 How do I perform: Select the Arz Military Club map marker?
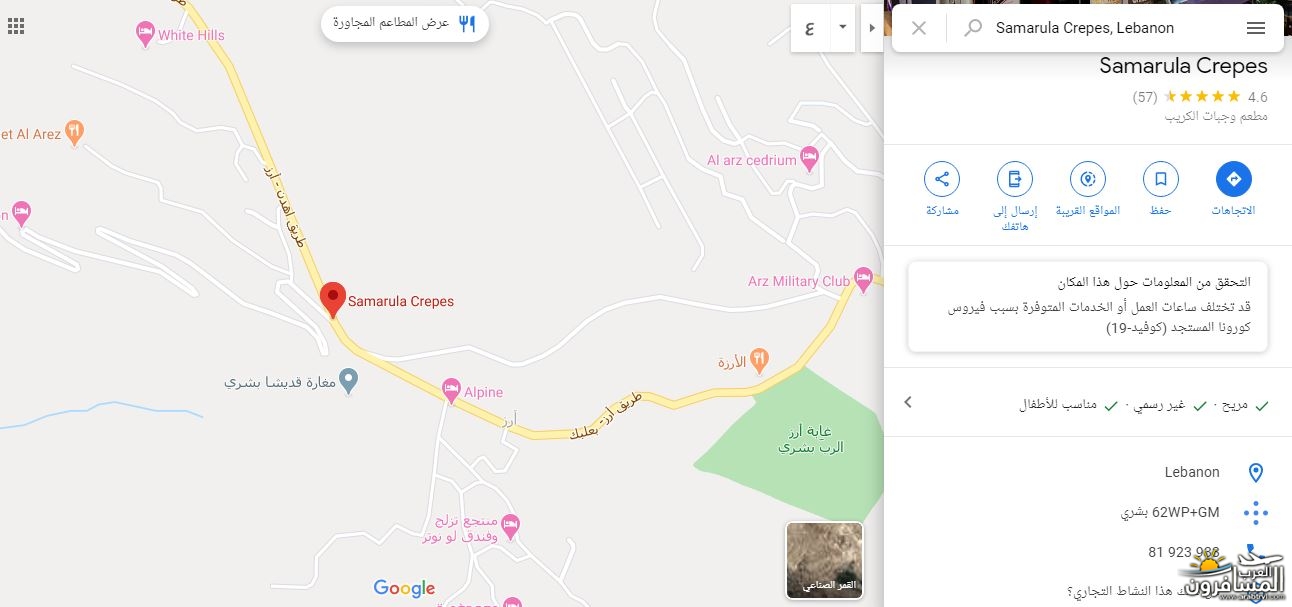[864, 277]
